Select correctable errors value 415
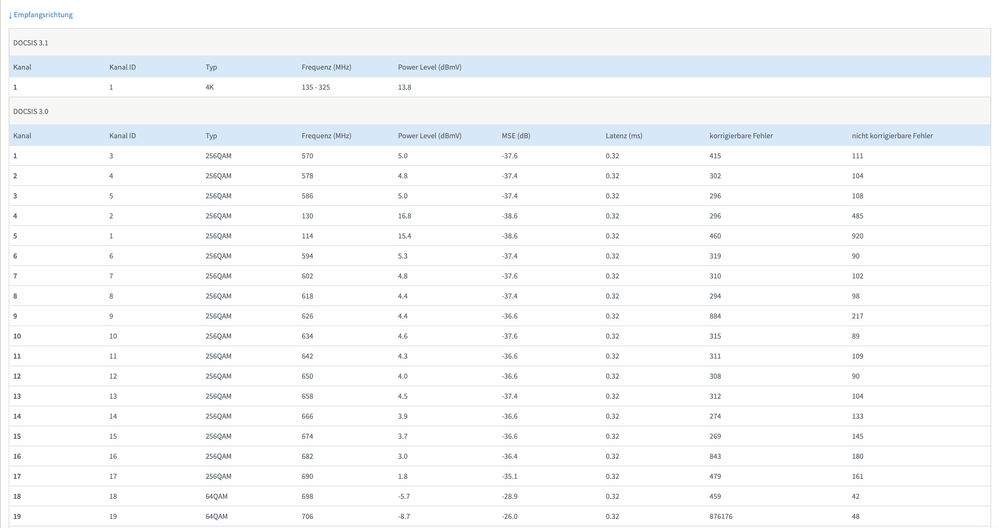 point(715,156)
